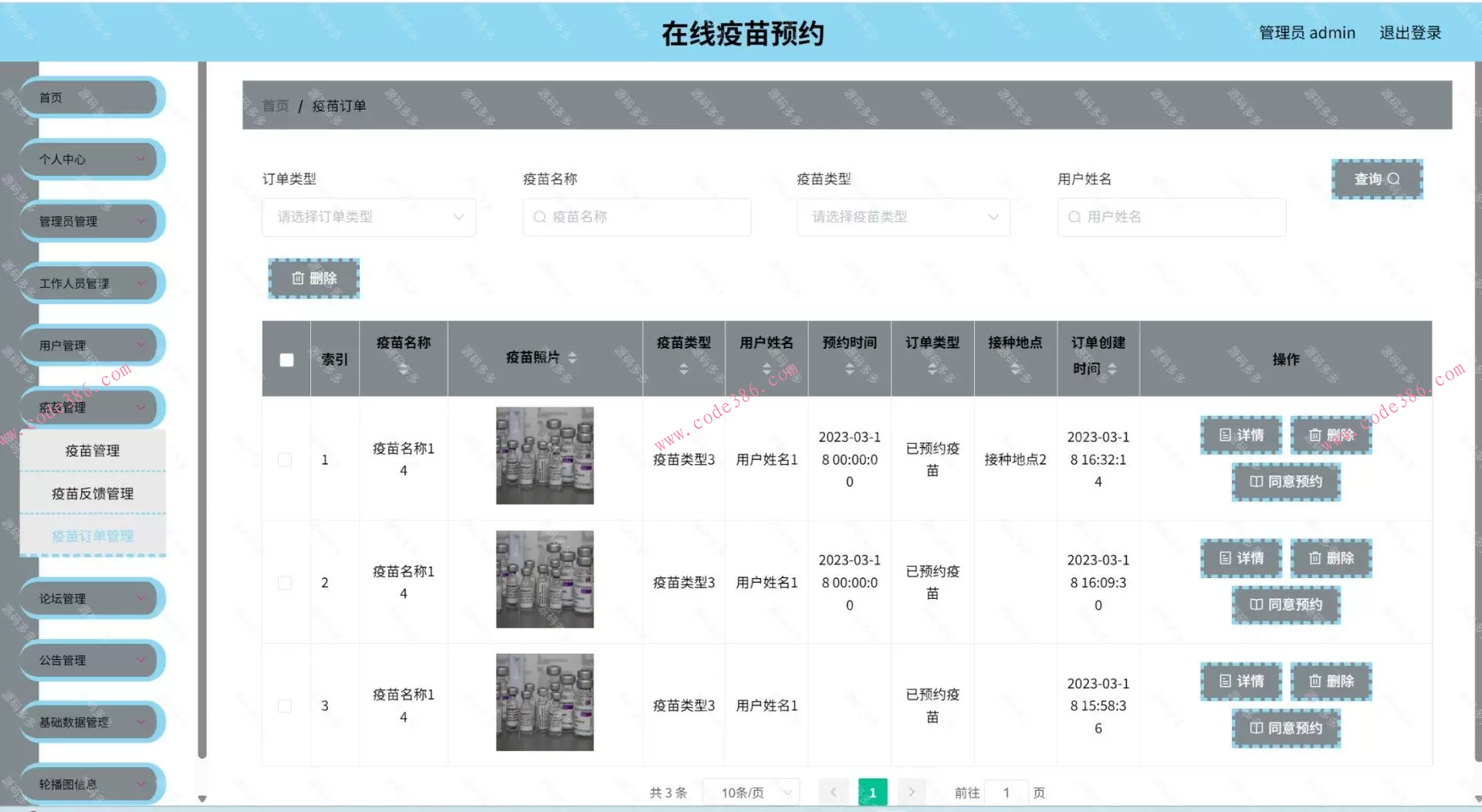Screen dimensions: 1482x812
Task: Expand the 论坛管理 sidebar menu
Action: [93, 598]
